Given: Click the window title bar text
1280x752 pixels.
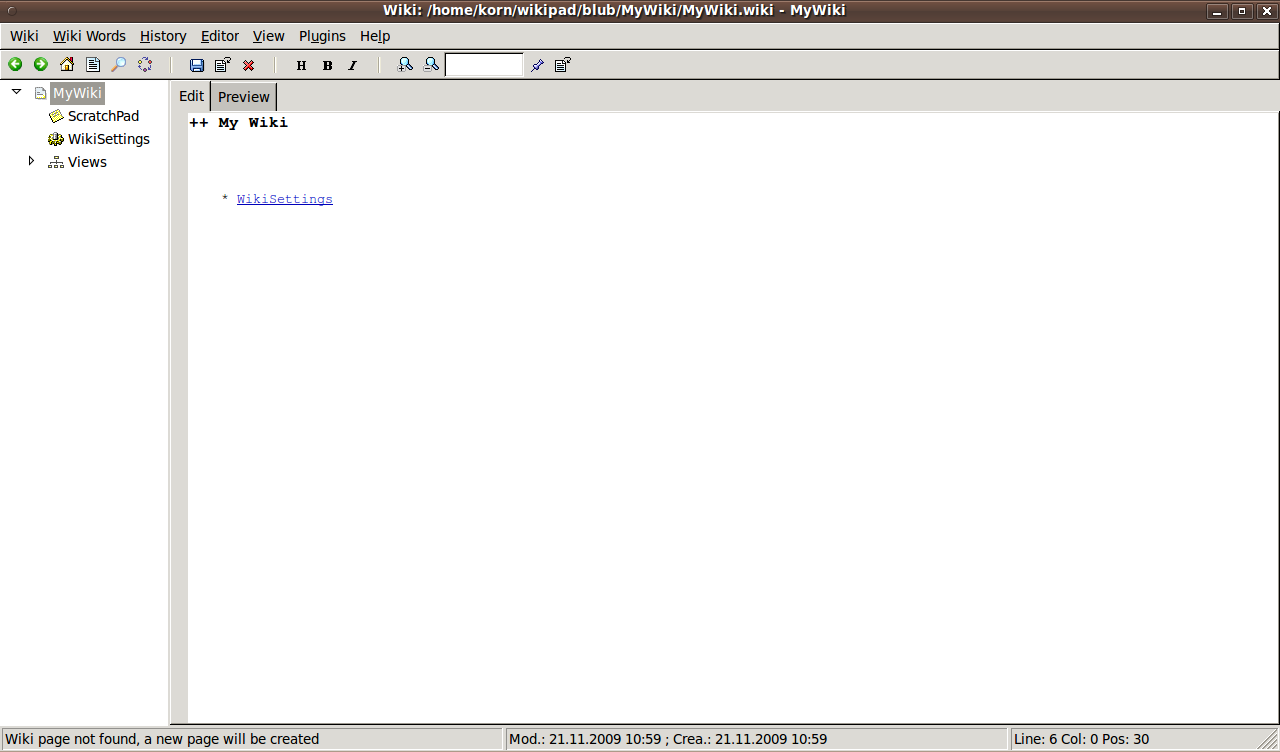Looking at the screenshot, I should point(614,10).
